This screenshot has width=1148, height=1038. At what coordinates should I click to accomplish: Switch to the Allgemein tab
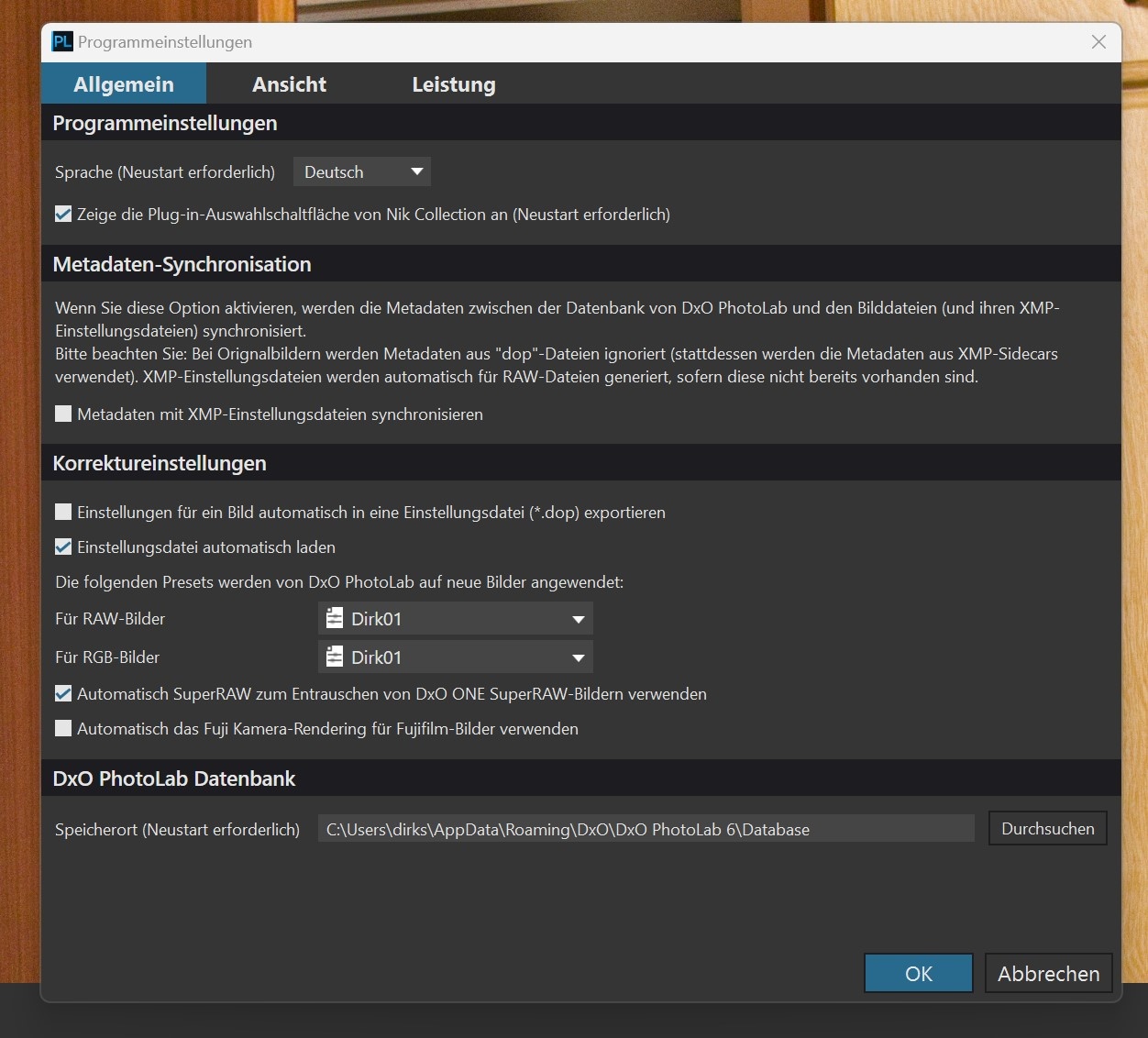tap(124, 84)
